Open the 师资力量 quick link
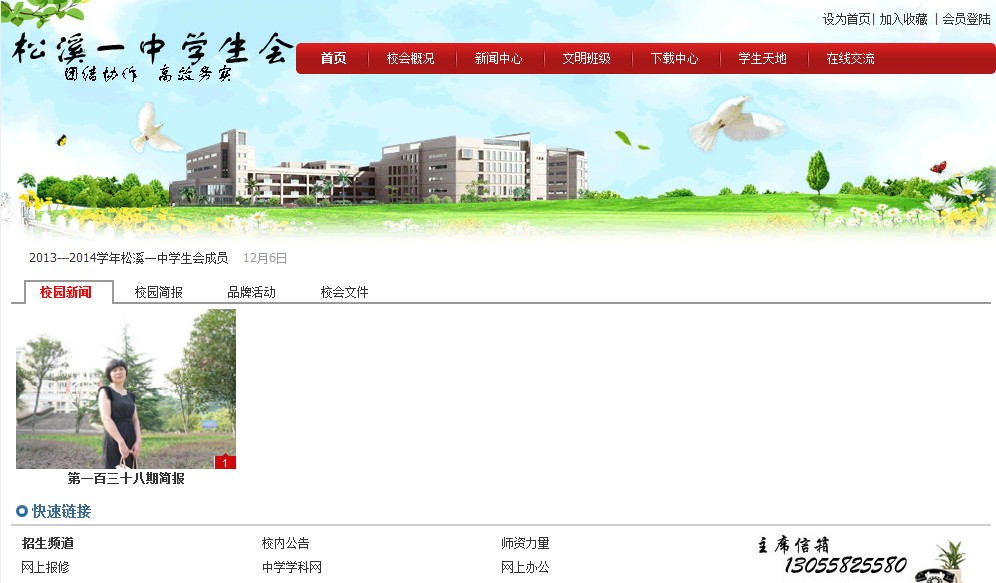 pyautogui.click(x=525, y=544)
